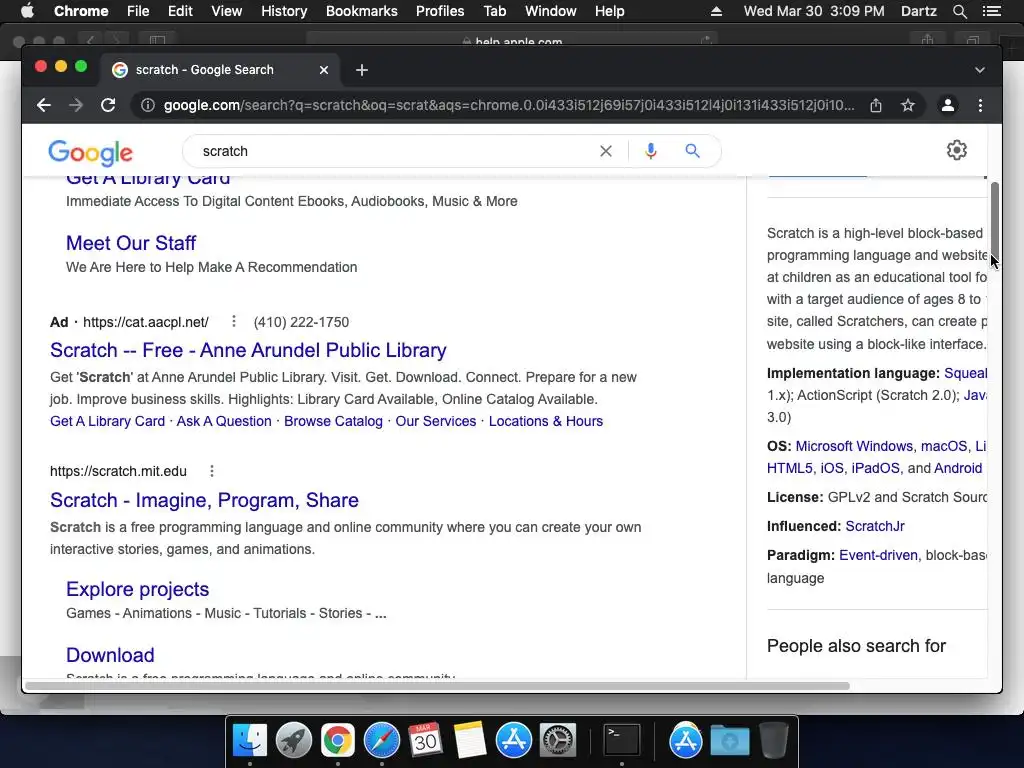Open Ask A Question sitelink
Screen dimensions: 1024x768
[x=224, y=421]
